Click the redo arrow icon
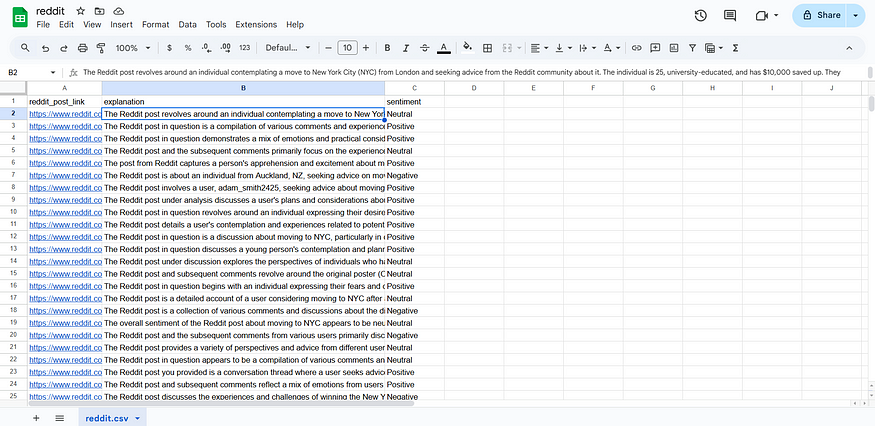 click(64, 48)
